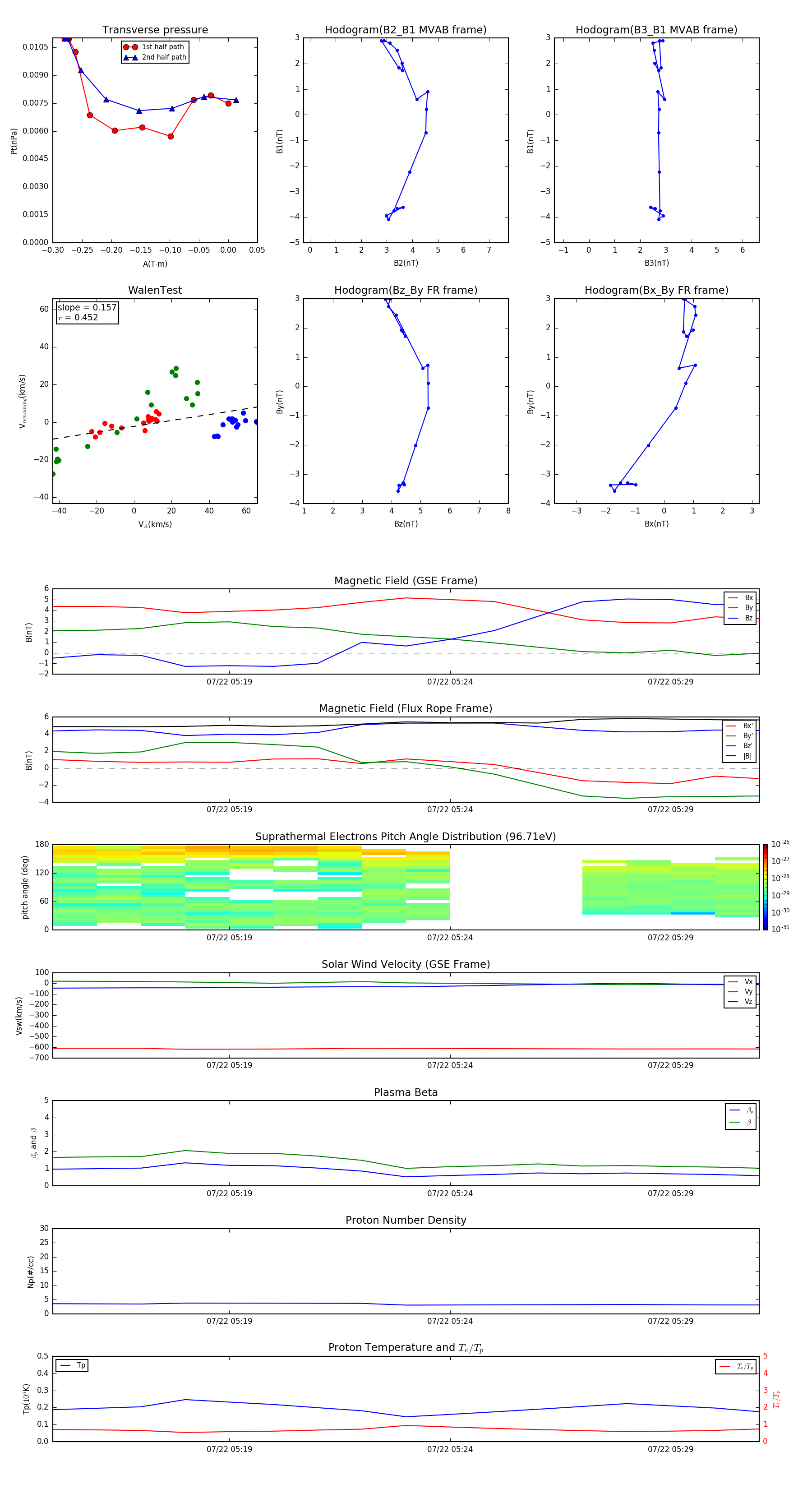Click the 'Hodogram(Bz_By FR frame)' title

coord(406,290)
